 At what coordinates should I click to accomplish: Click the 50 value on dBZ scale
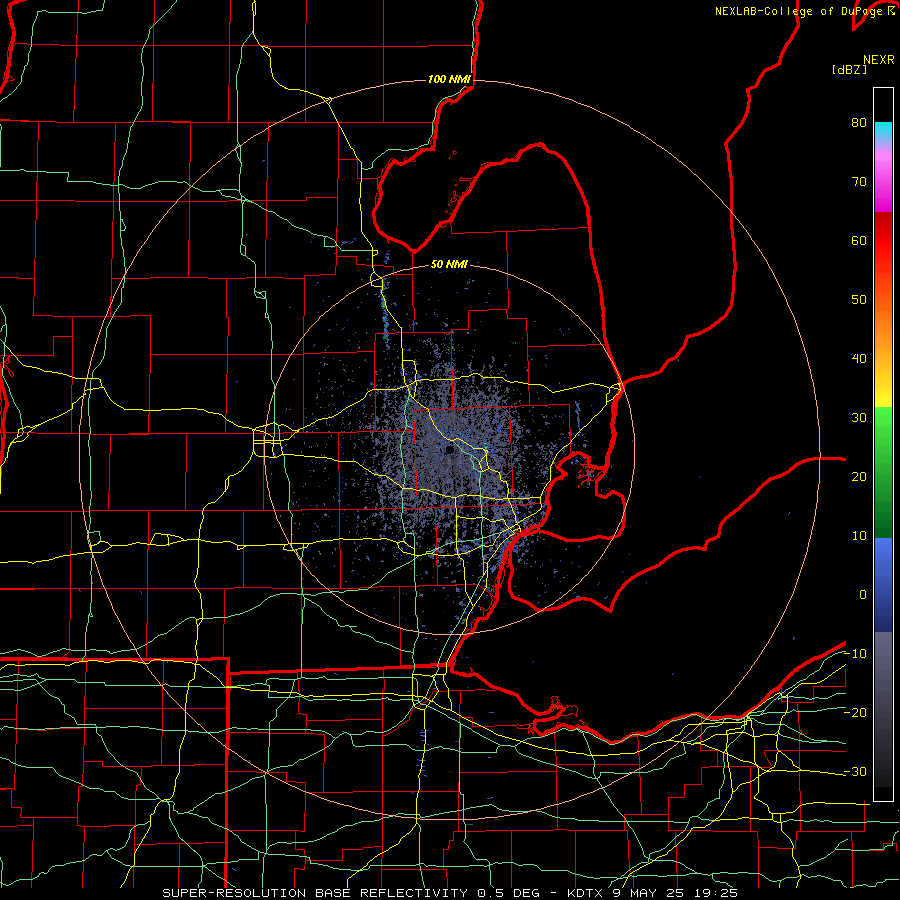tap(859, 300)
